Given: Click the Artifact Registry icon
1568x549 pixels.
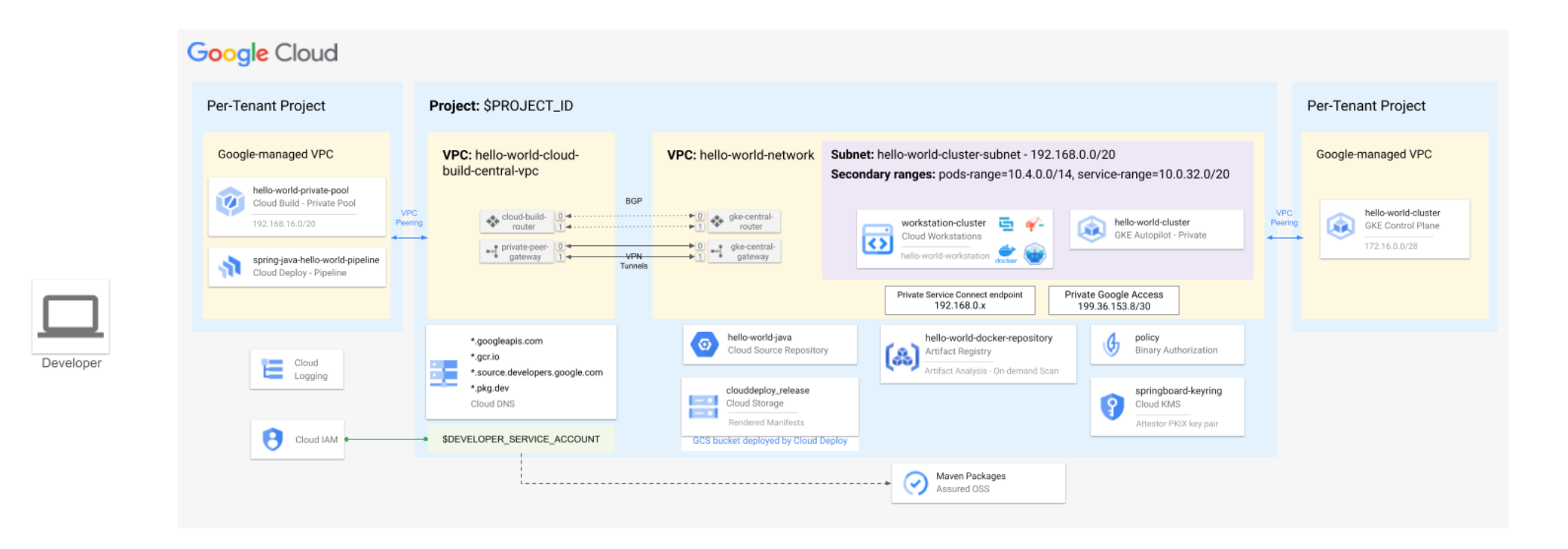Looking at the screenshot, I should pos(902,357).
